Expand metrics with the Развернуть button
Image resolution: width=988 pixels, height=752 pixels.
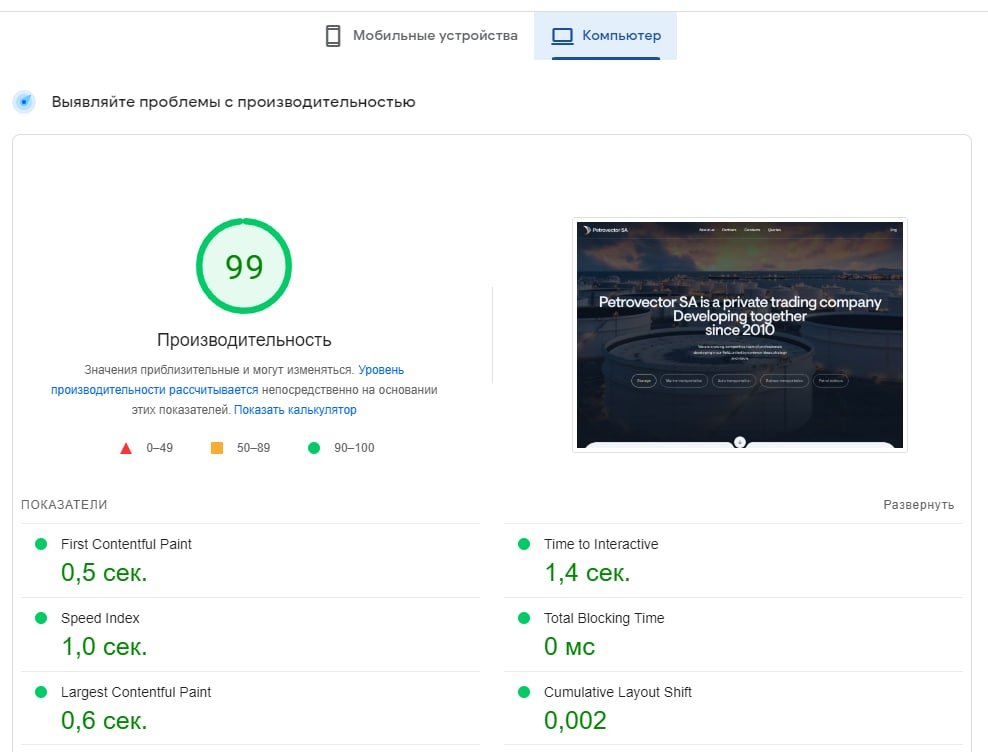pyautogui.click(x=918, y=505)
